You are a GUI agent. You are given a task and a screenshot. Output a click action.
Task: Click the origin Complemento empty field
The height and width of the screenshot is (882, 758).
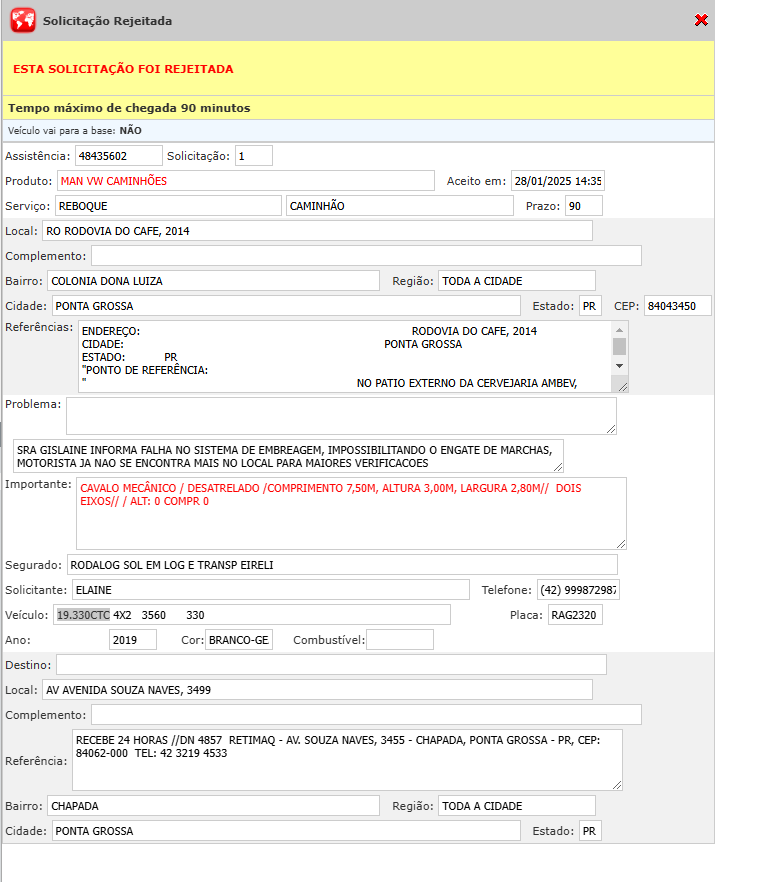(366, 255)
